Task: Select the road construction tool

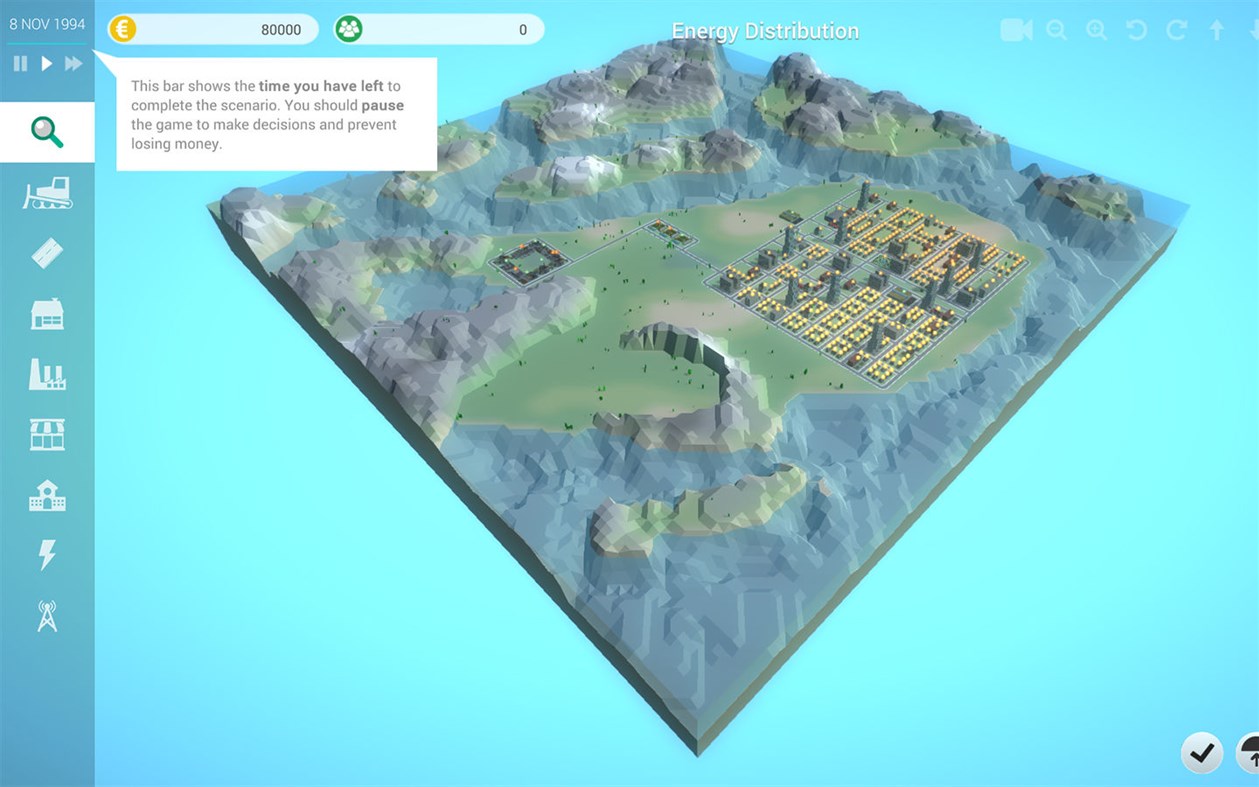Action: tap(47, 253)
